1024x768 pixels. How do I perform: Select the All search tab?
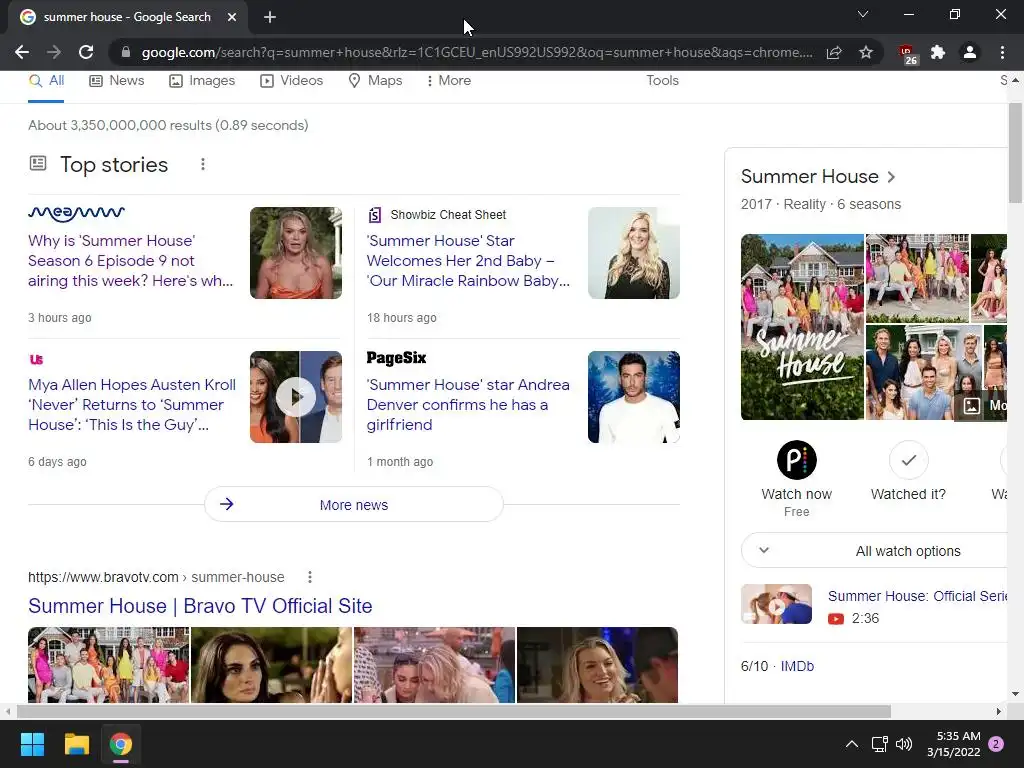(46, 80)
